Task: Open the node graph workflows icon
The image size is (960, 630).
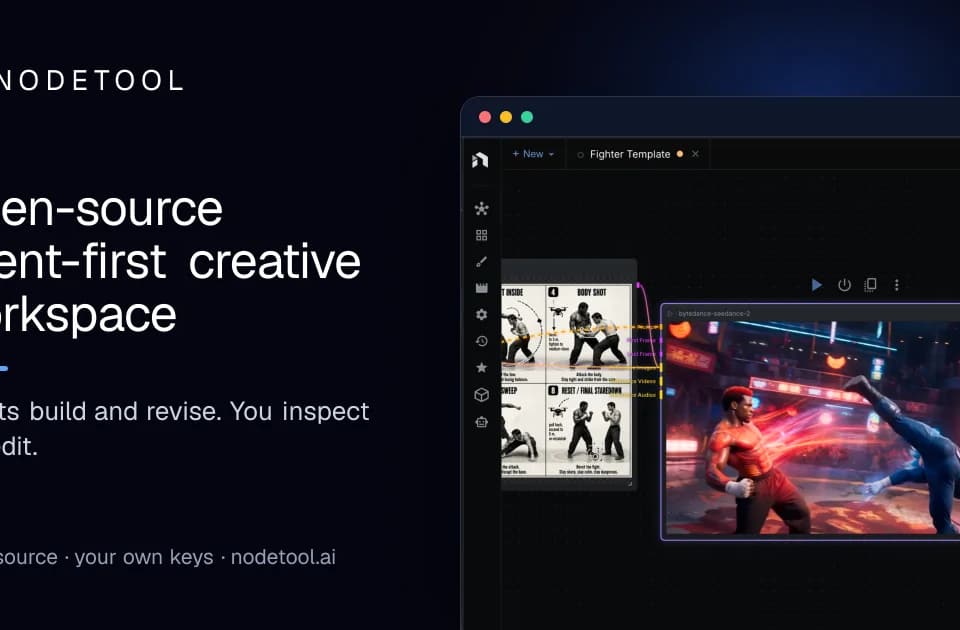Action: click(x=481, y=209)
